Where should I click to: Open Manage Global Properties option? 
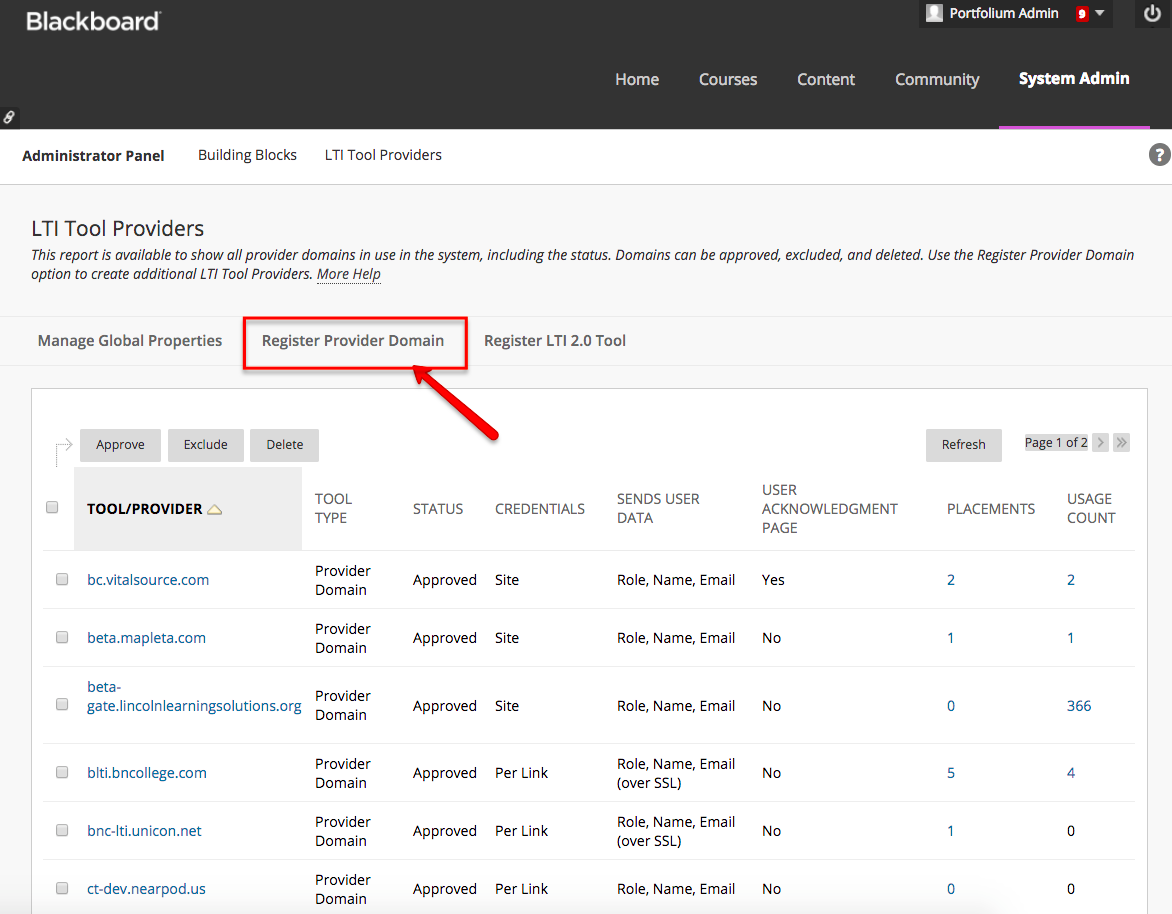coord(130,341)
